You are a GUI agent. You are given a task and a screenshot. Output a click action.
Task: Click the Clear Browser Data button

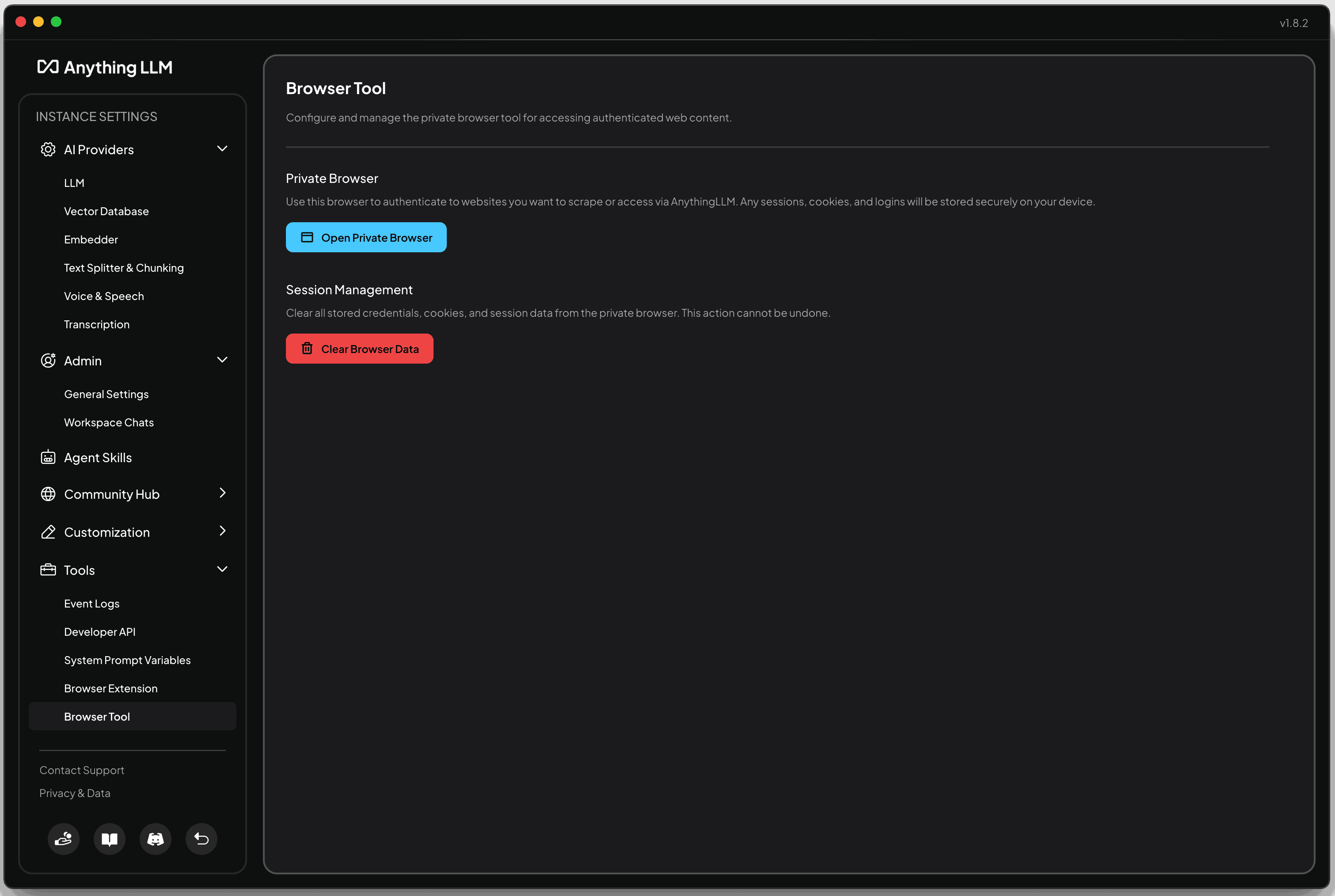(x=359, y=349)
